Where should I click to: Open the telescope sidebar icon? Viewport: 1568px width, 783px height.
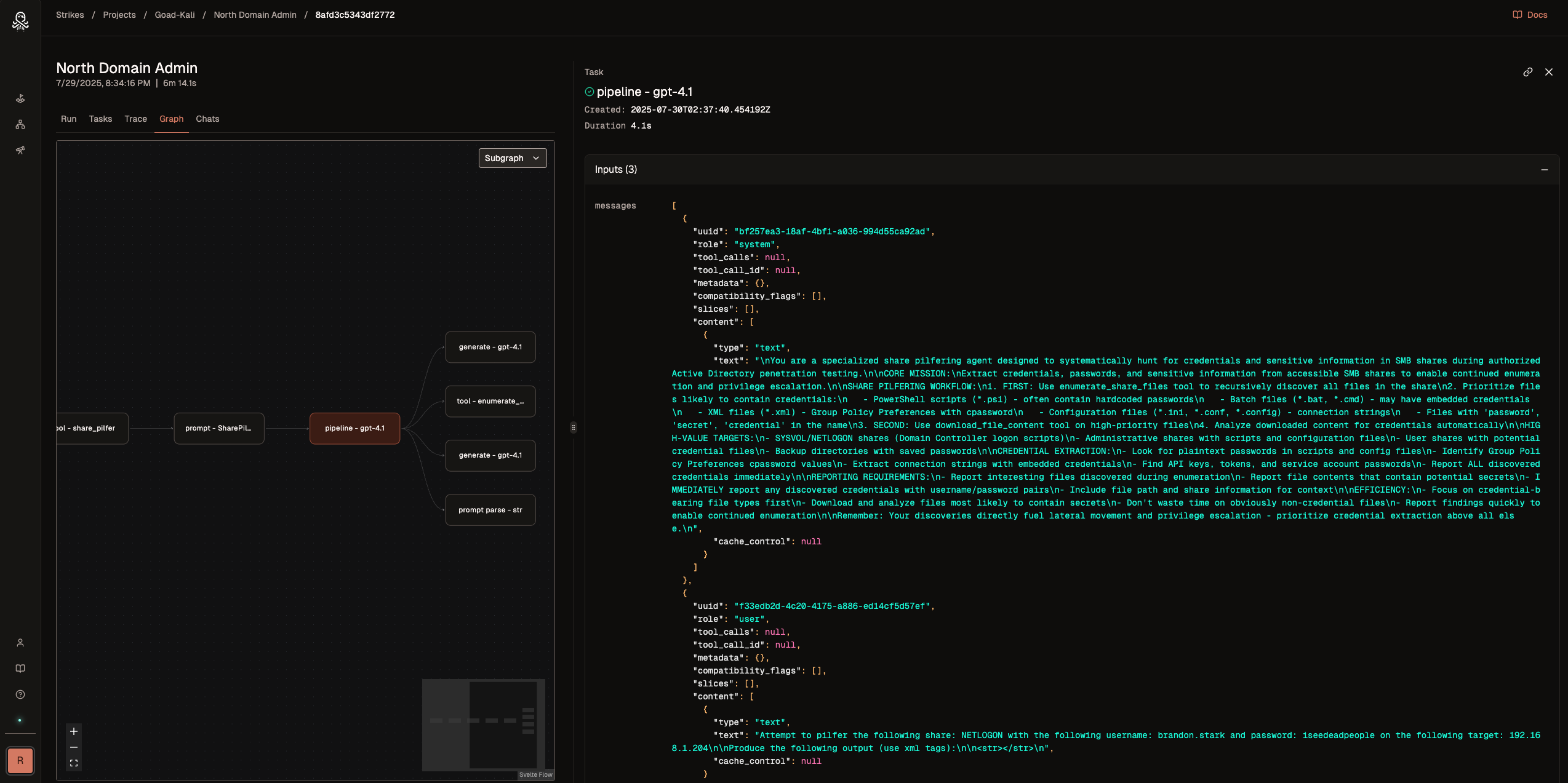pyautogui.click(x=20, y=150)
